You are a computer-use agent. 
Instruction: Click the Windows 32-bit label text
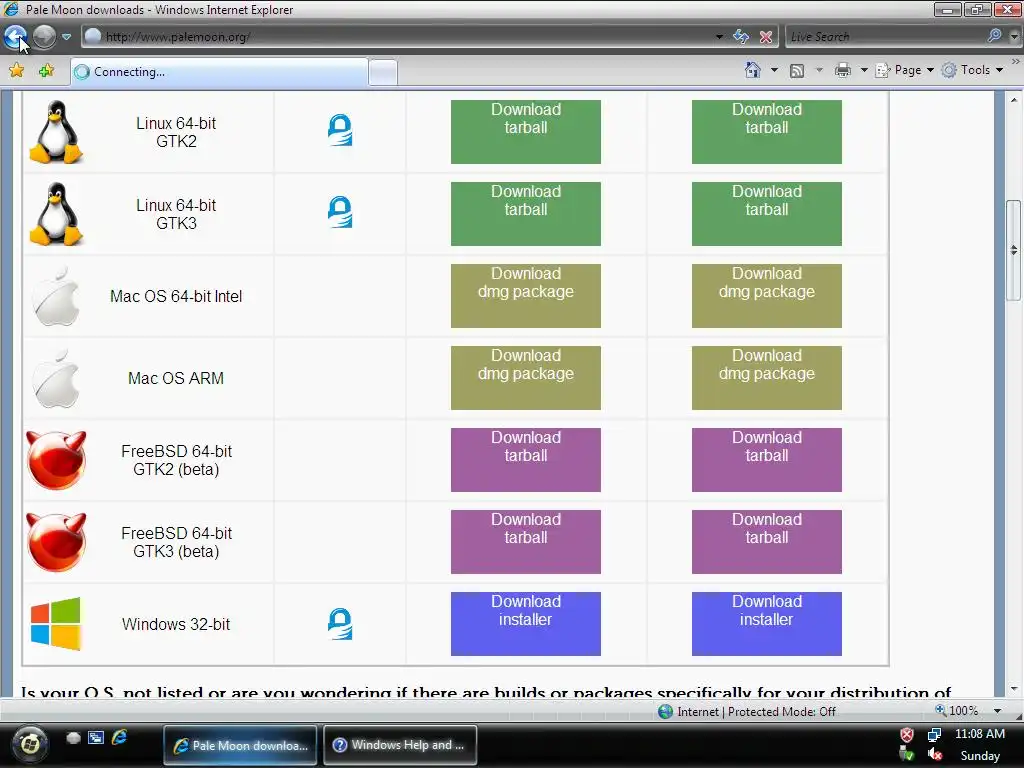[x=176, y=624]
